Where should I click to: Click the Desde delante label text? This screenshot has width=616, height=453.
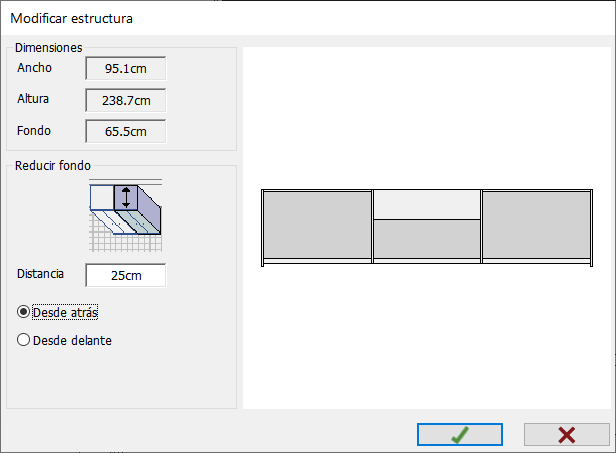tap(72, 340)
